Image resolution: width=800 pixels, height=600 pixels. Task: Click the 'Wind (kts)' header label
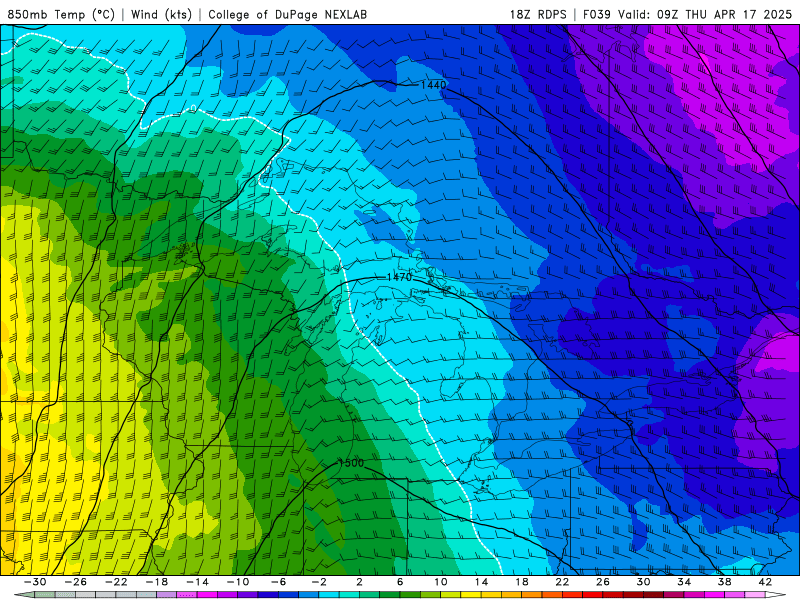click(161, 14)
